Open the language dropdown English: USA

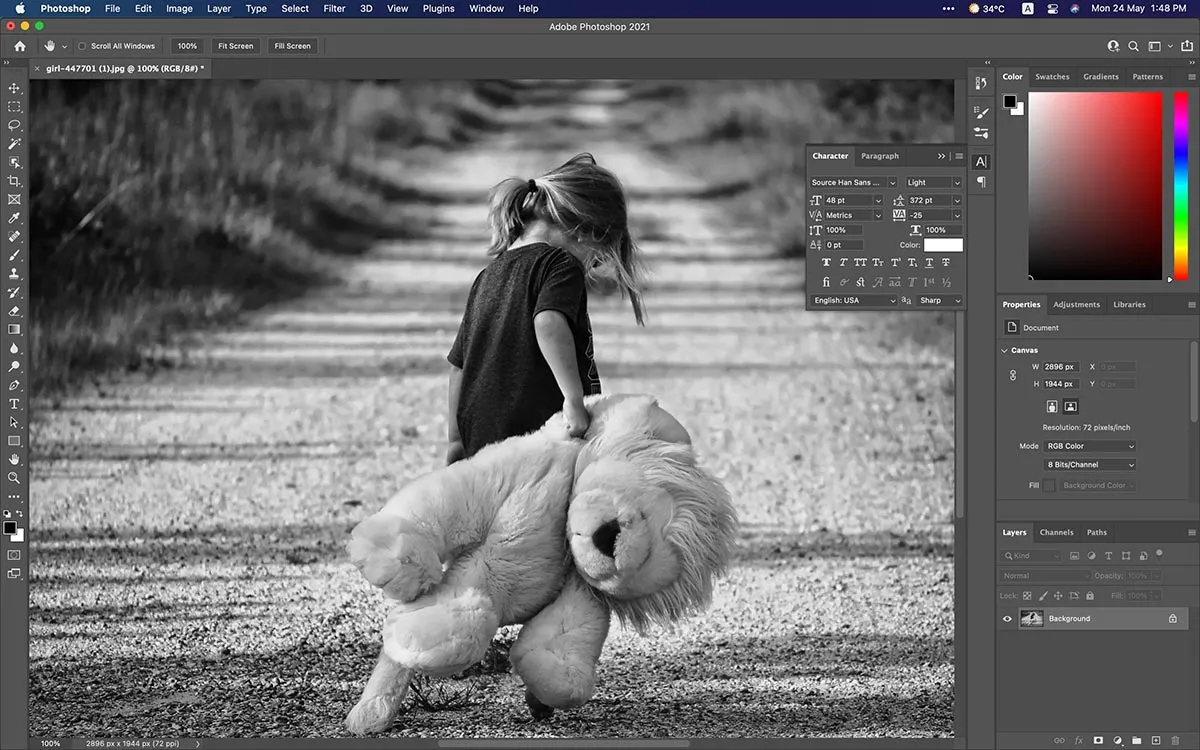853,300
